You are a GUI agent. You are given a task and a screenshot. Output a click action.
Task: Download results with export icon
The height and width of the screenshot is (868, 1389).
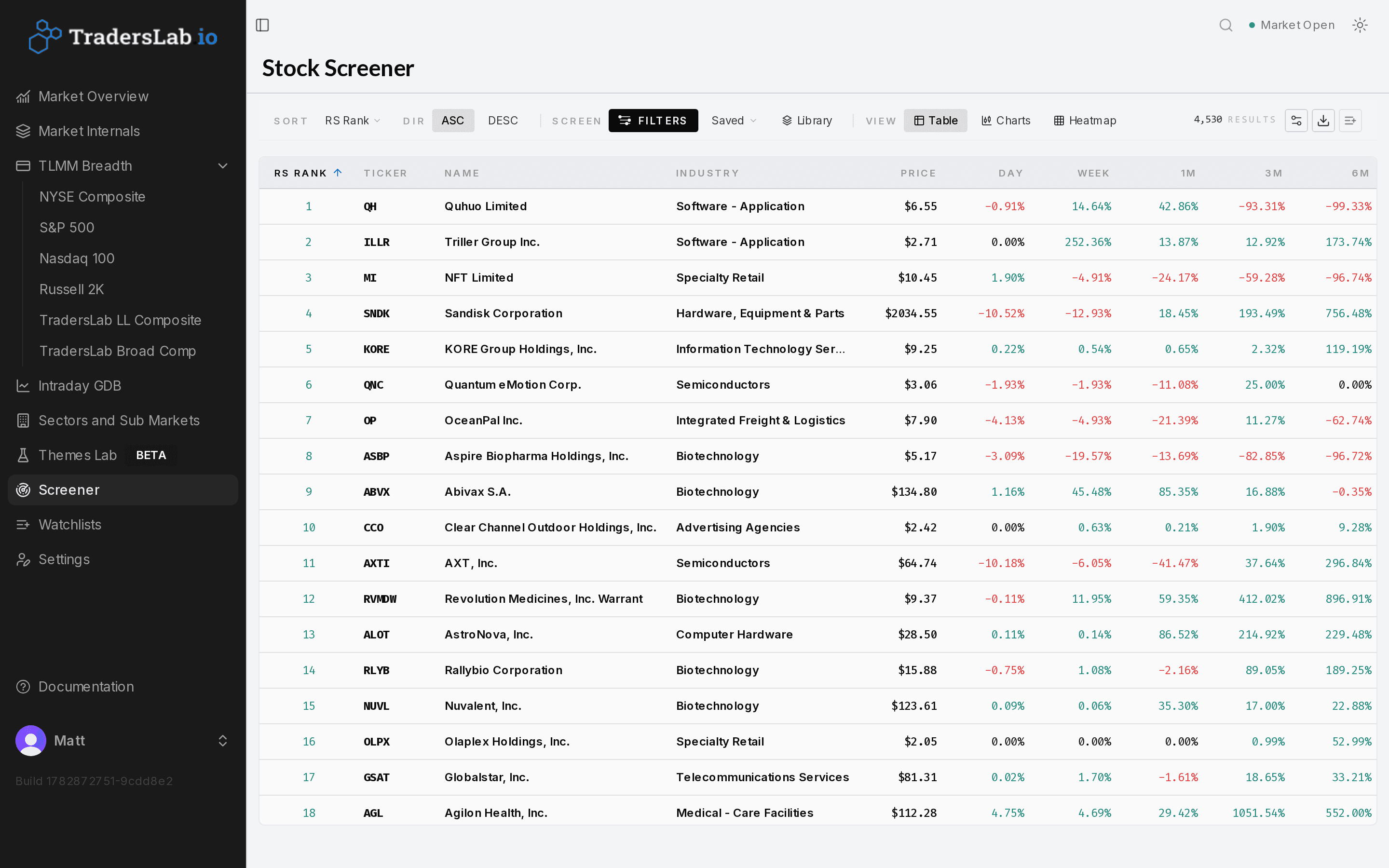[x=1323, y=121]
